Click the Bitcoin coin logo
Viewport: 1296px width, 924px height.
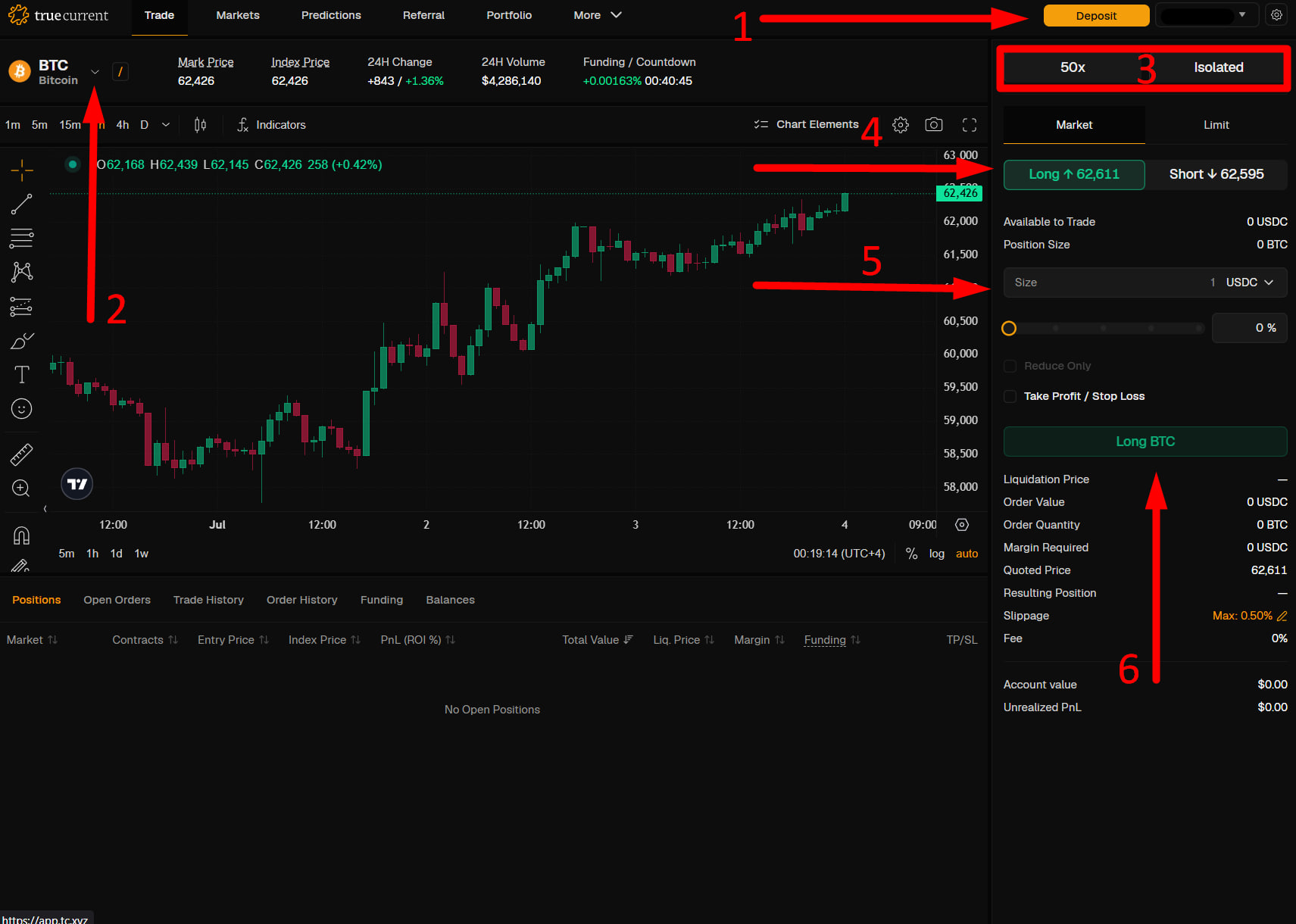pyautogui.click(x=19, y=72)
